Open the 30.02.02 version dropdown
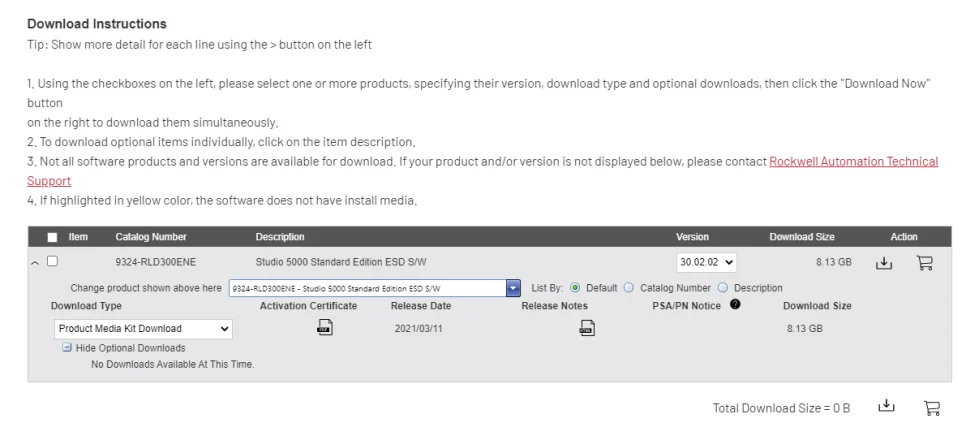This screenshot has width=966, height=427. (x=706, y=262)
